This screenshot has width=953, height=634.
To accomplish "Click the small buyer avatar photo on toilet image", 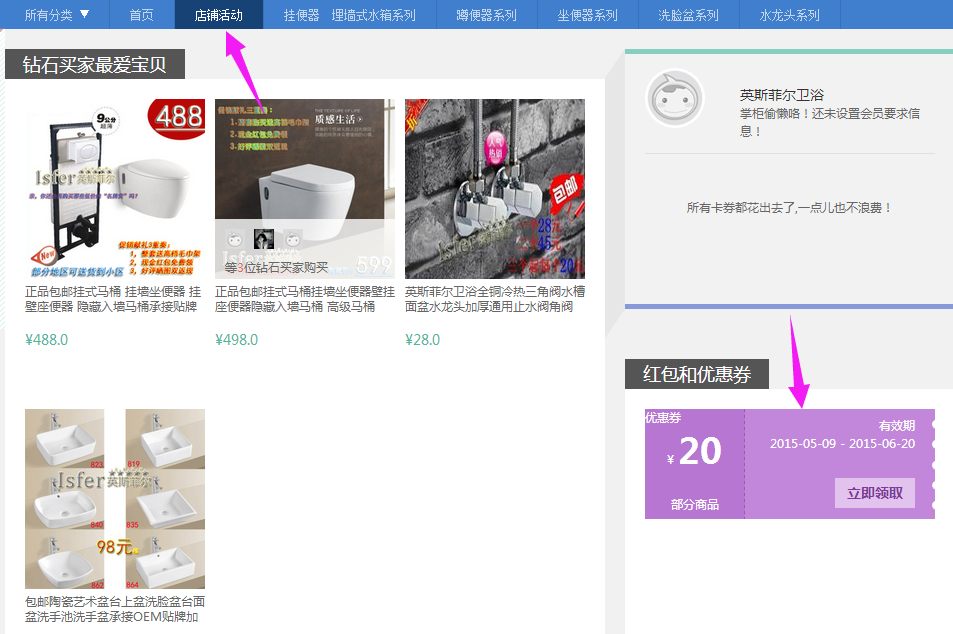I will click(264, 238).
